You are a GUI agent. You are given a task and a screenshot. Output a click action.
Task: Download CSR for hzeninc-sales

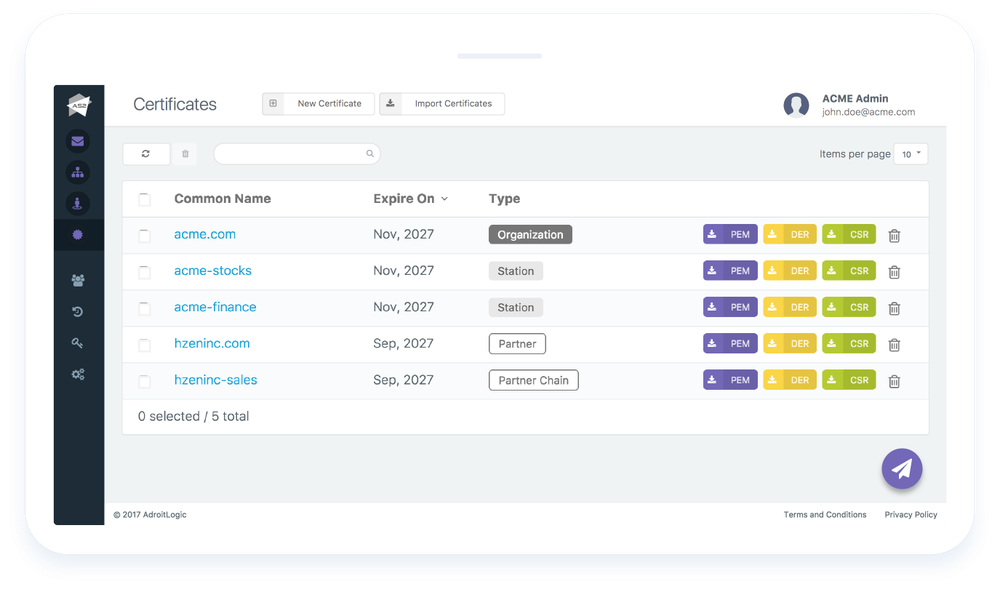click(x=849, y=380)
